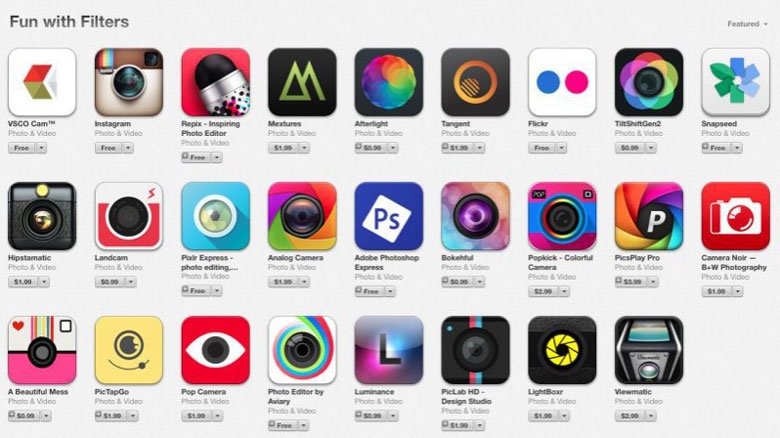This screenshot has height=438, width=780.
Task: Open the Flickr app icon
Action: click(562, 82)
